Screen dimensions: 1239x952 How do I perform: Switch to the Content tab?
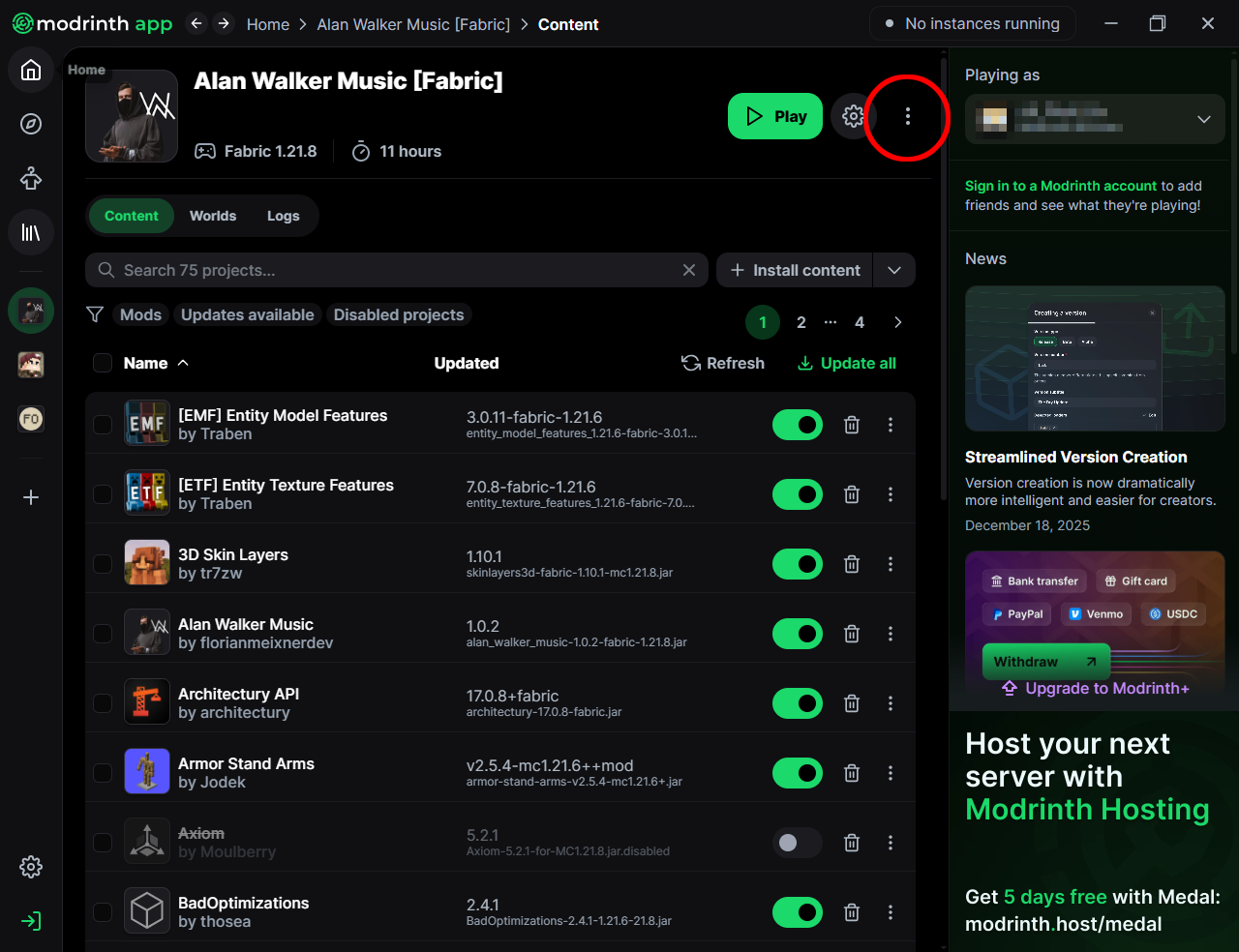tap(131, 216)
